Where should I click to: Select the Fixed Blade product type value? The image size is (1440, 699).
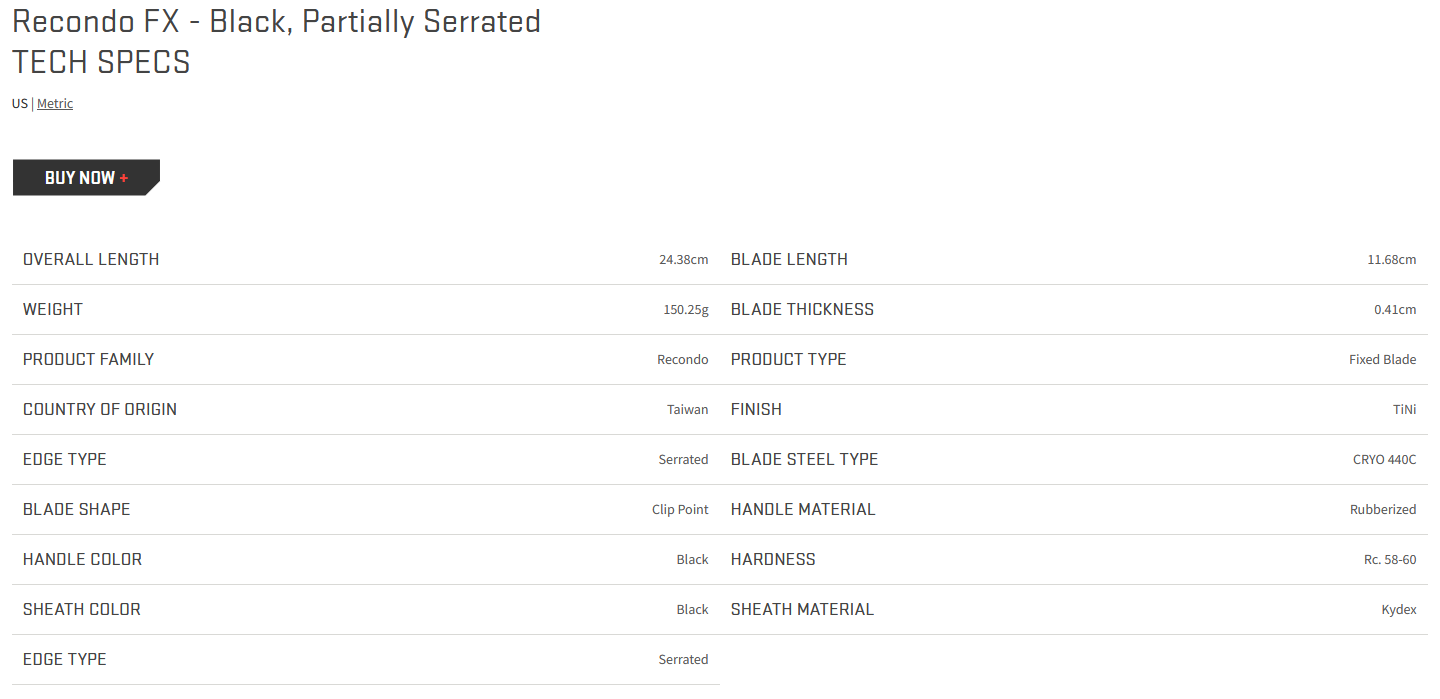[x=1382, y=359]
